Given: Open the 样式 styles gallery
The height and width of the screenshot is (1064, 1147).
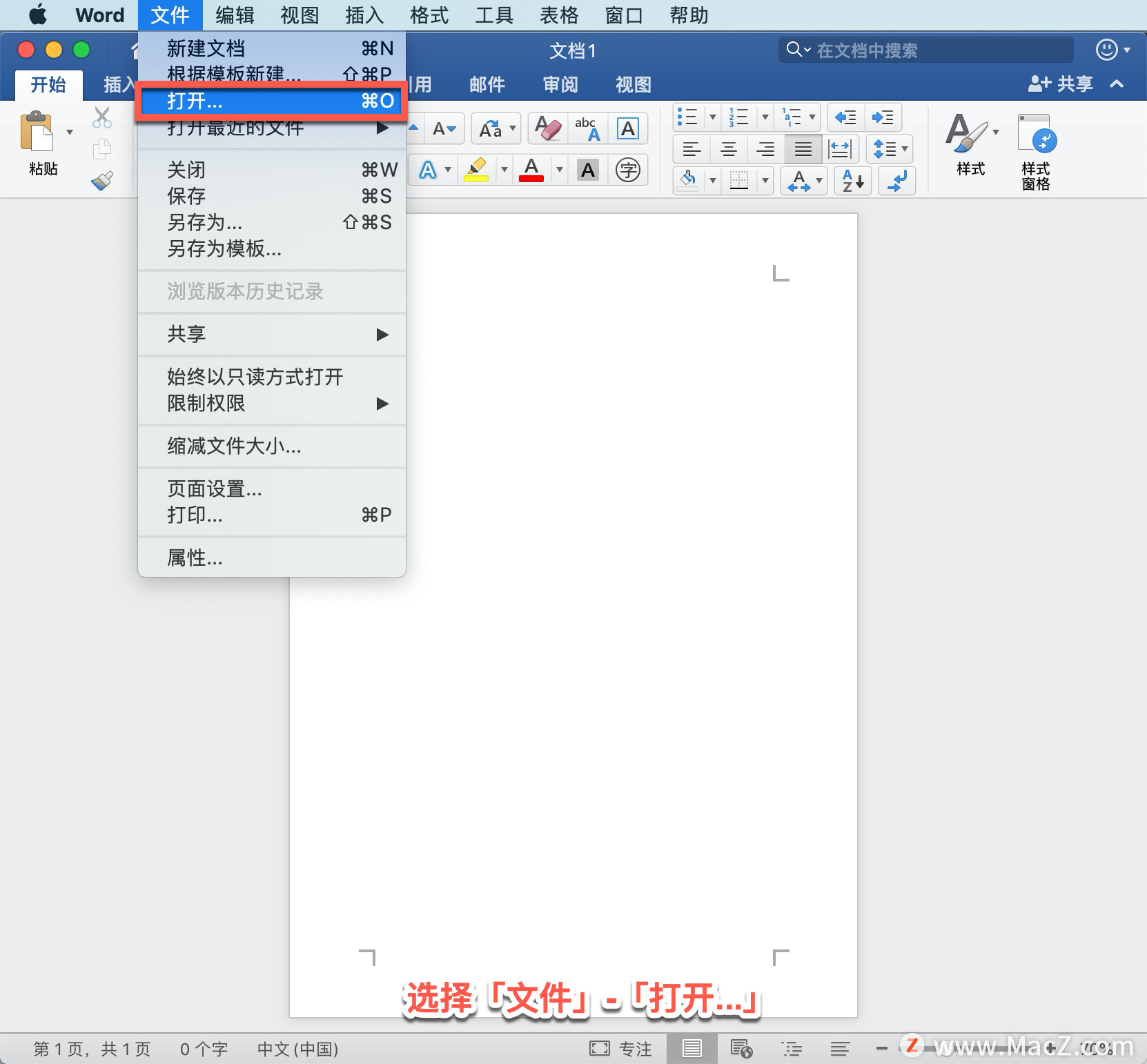Looking at the screenshot, I should click(x=970, y=145).
